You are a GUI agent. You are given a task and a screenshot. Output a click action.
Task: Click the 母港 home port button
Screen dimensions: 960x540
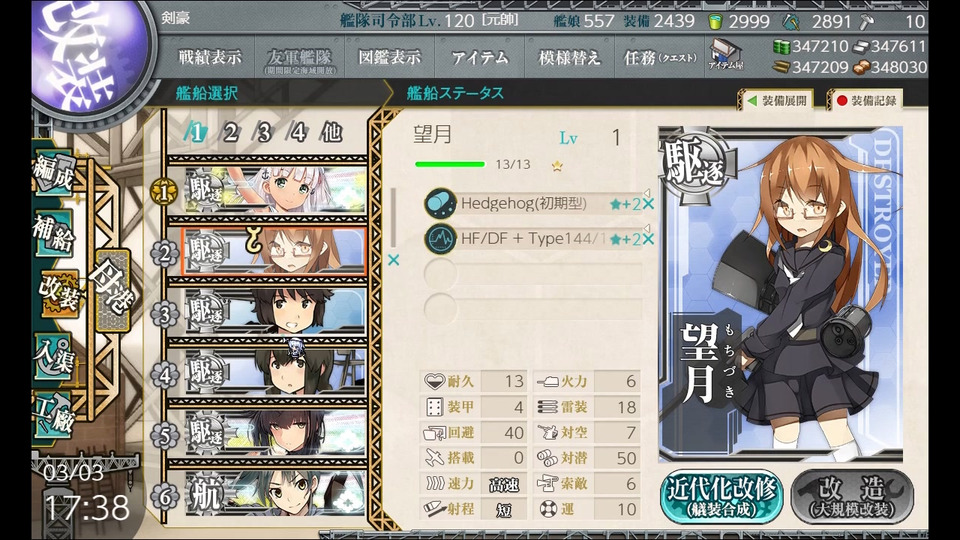tap(112, 291)
